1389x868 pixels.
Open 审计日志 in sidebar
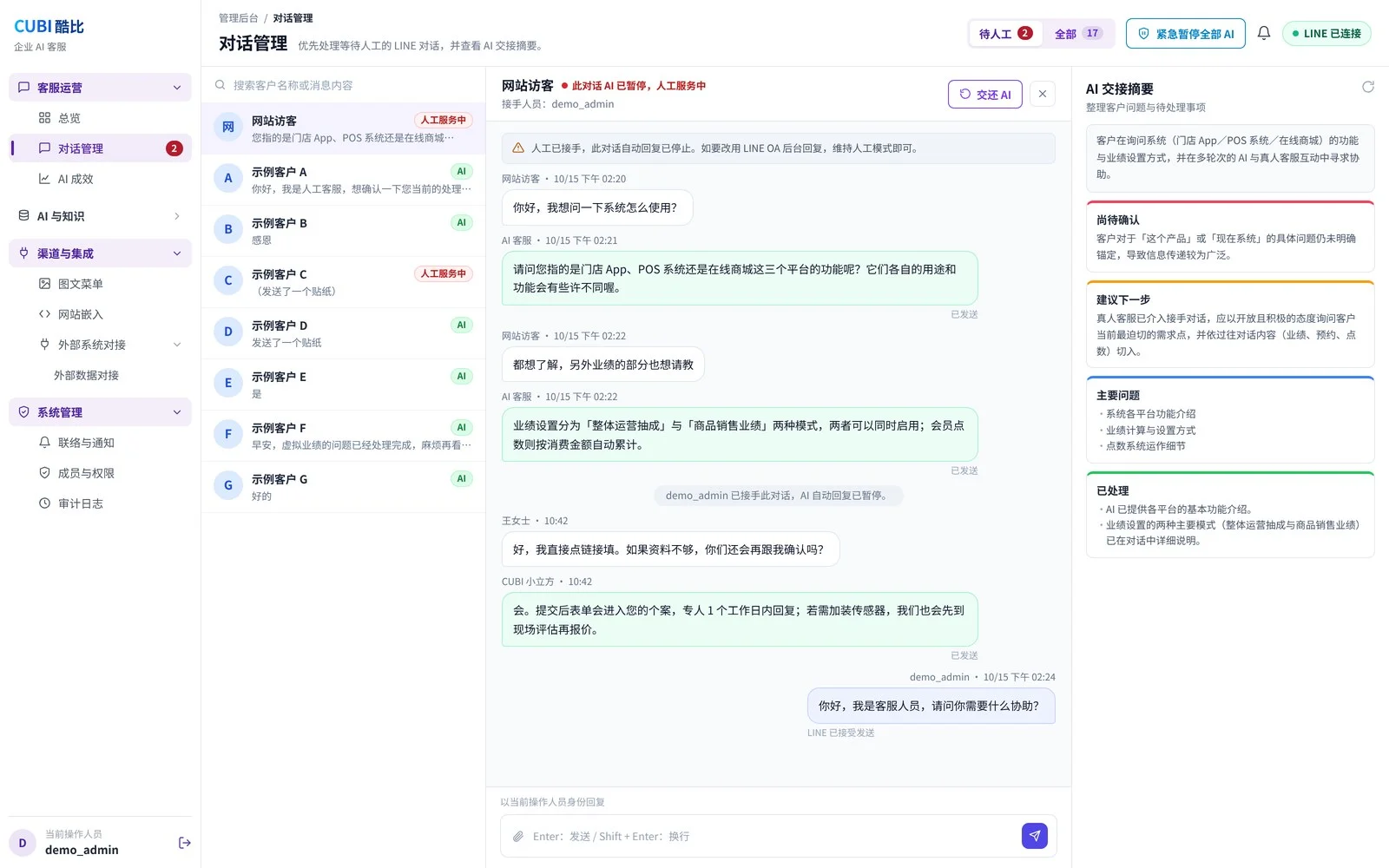point(100,503)
